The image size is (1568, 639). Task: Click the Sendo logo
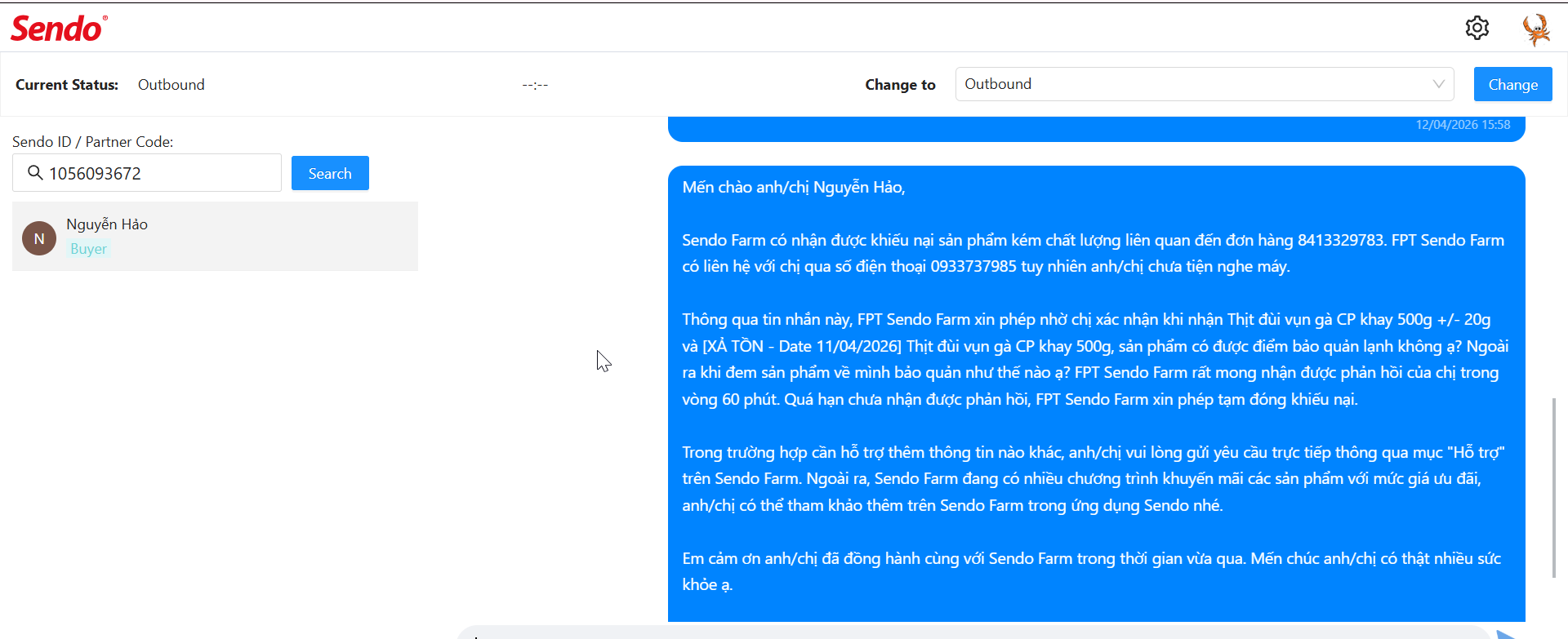tap(59, 29)
